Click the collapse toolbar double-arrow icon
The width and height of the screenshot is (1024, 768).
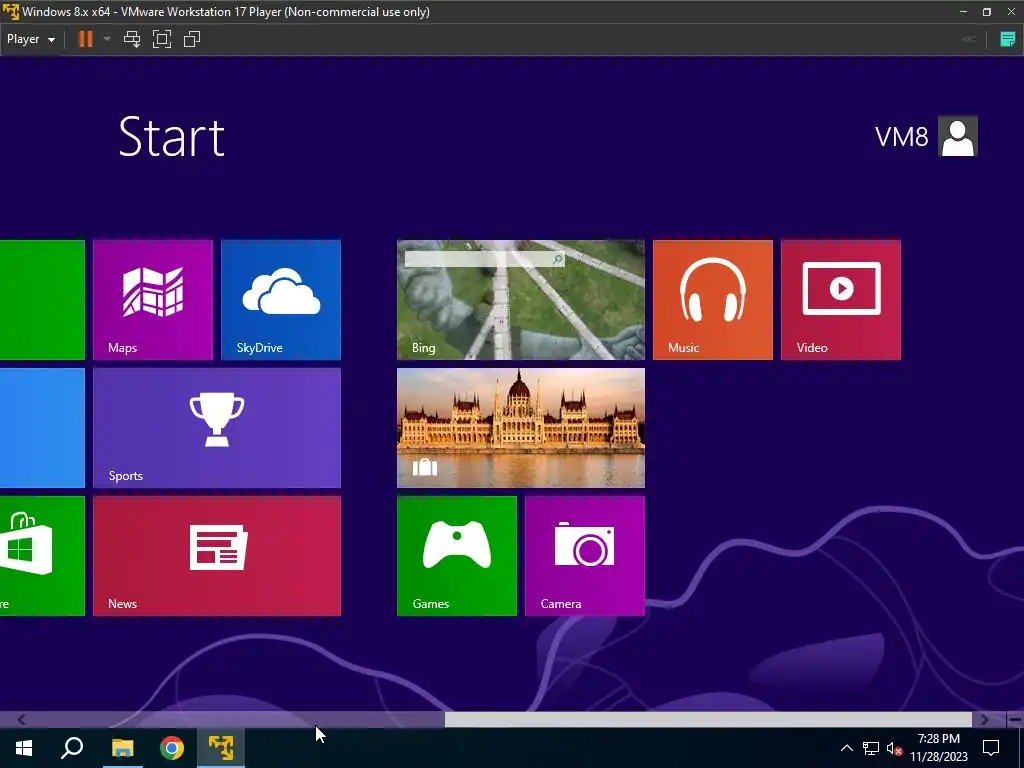coord(969,39)
